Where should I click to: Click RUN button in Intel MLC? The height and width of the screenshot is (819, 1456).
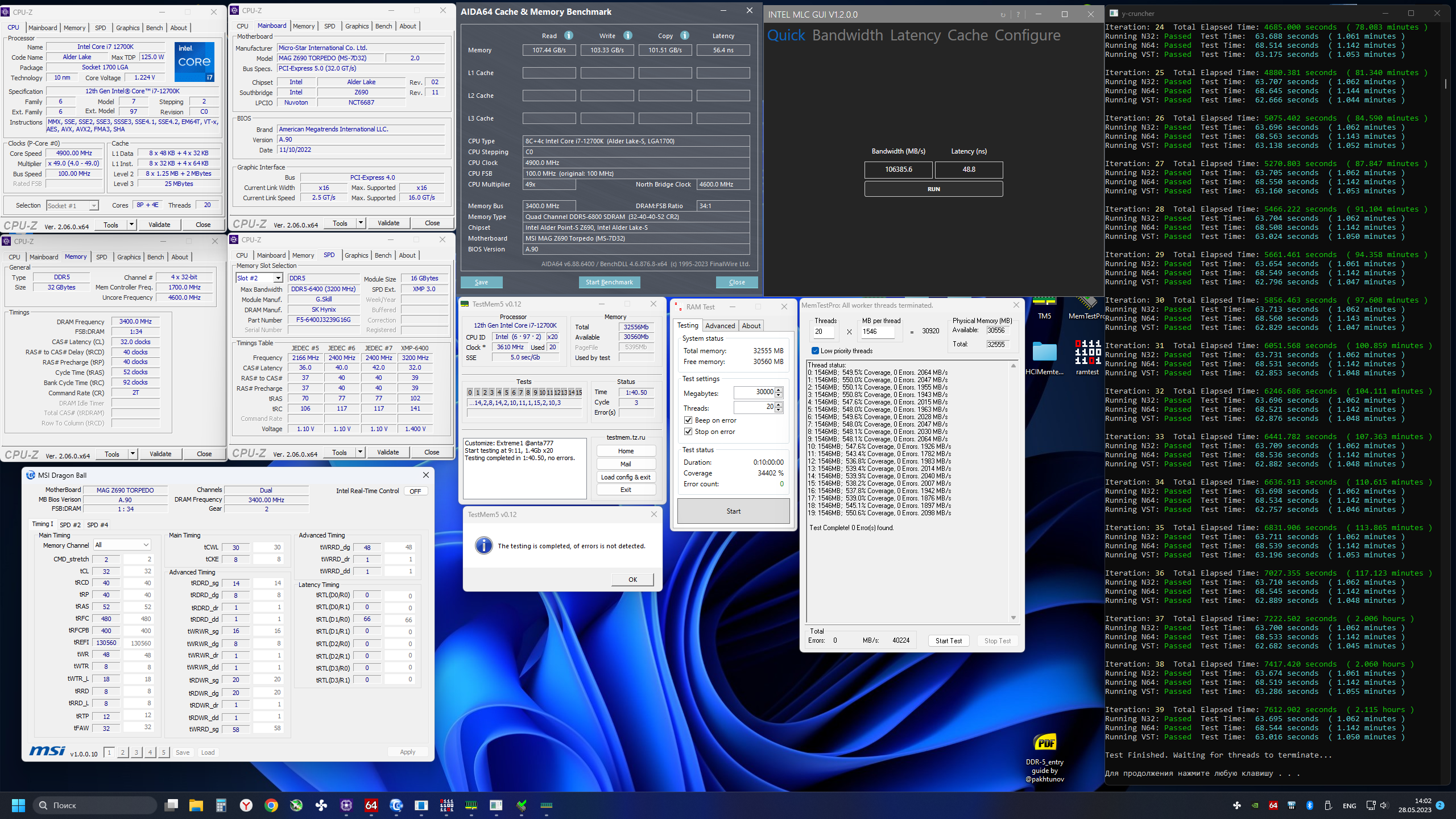[933, 189]
